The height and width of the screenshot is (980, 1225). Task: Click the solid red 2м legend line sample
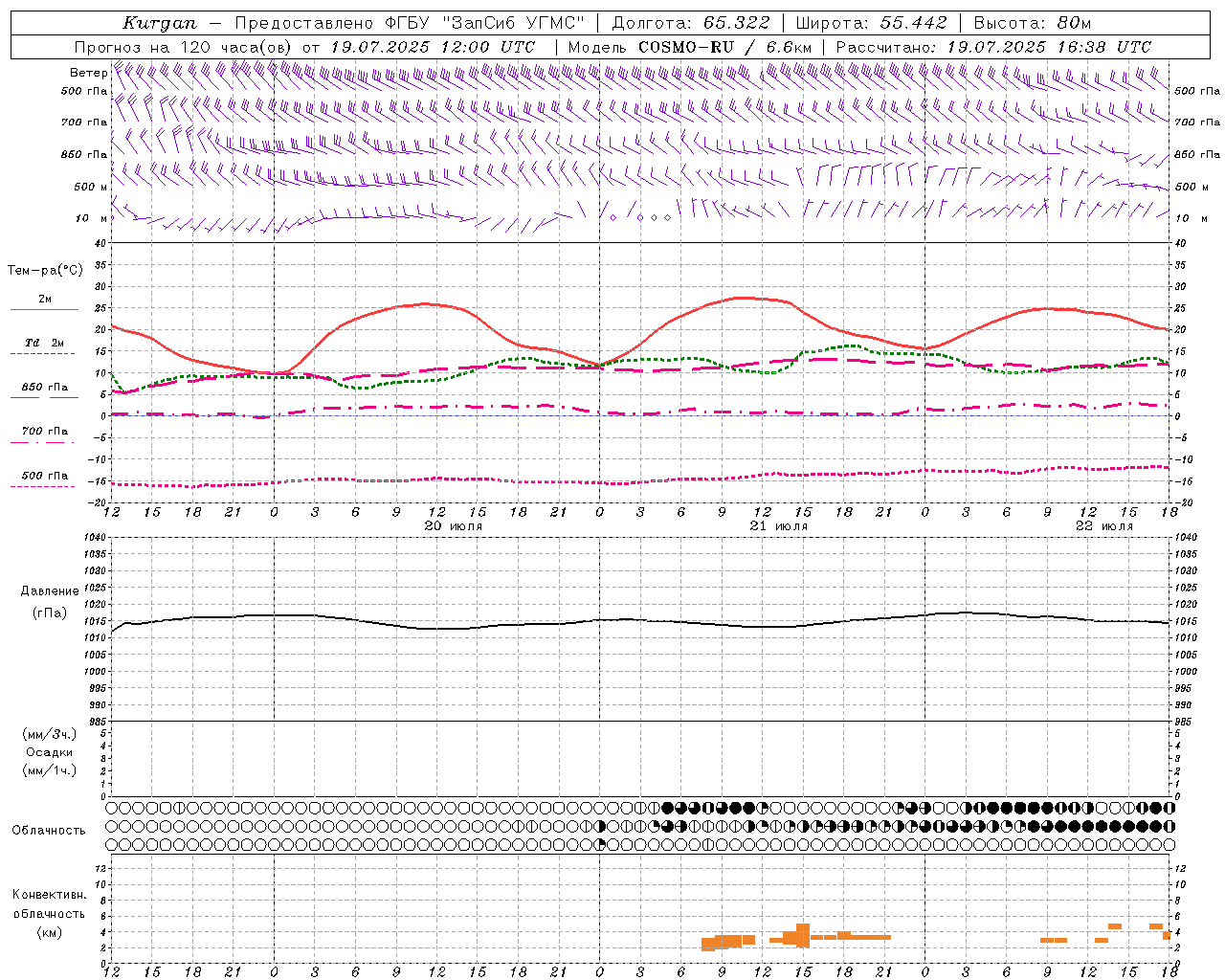tap(44, 309)
